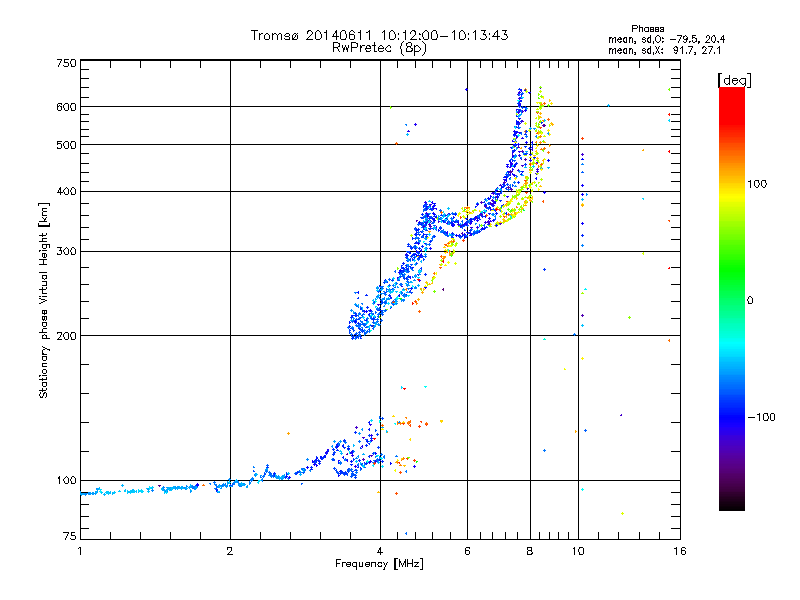
Task: Click the y-axis '100' tick label
Action: click(x=66, y=480)
